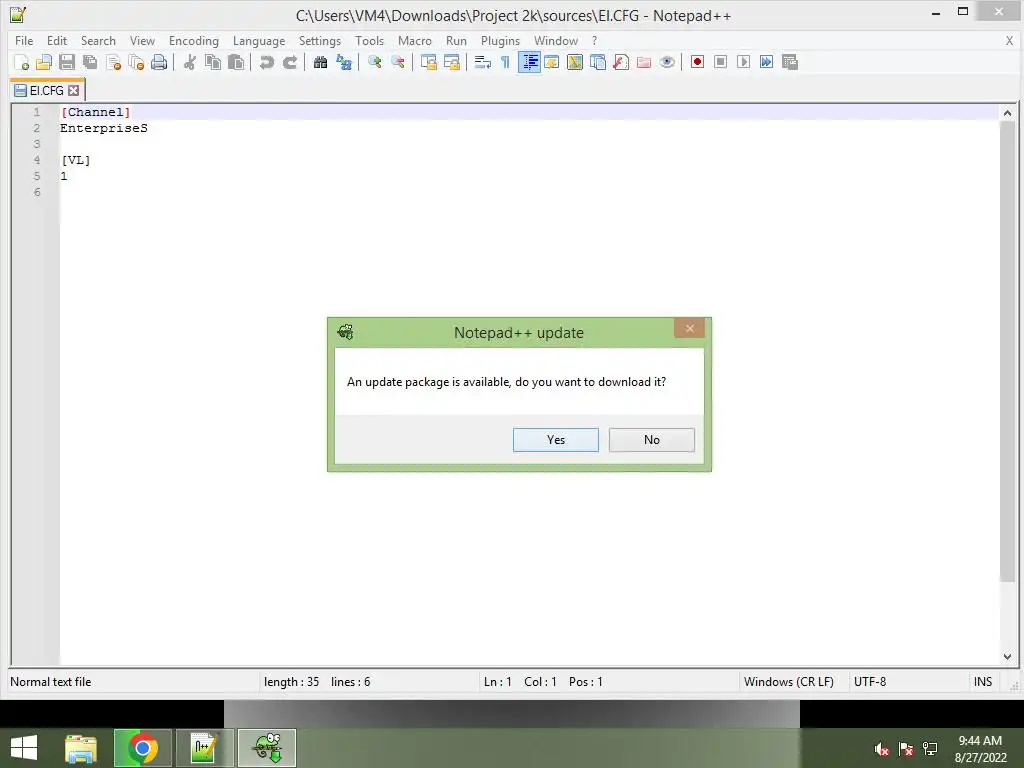The image size is (1024, 768).
Task: Toggle the Monitoring eye icon
Action: [x=667, y=62]
